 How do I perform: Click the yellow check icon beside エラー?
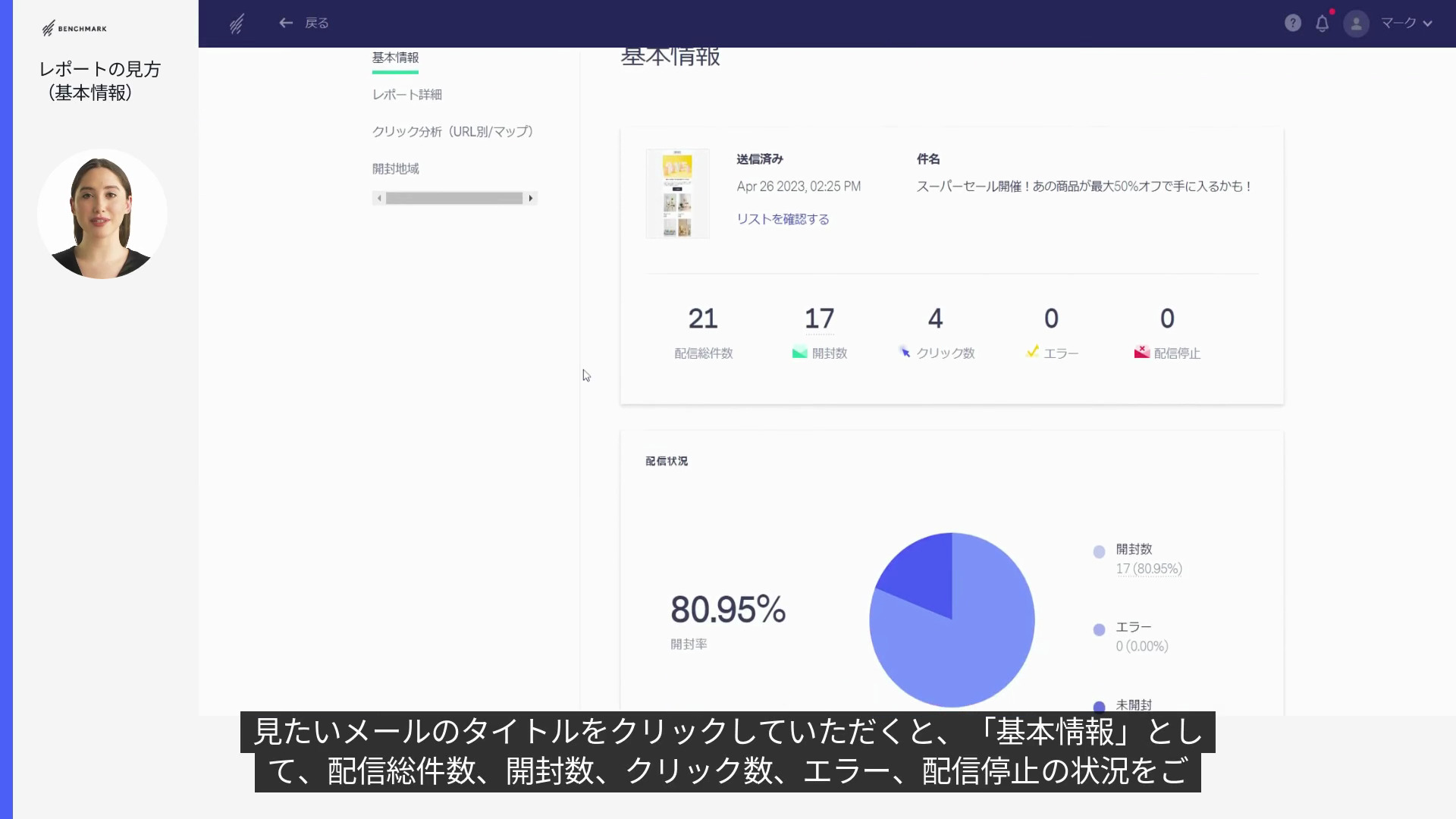tap(1031, 352)
